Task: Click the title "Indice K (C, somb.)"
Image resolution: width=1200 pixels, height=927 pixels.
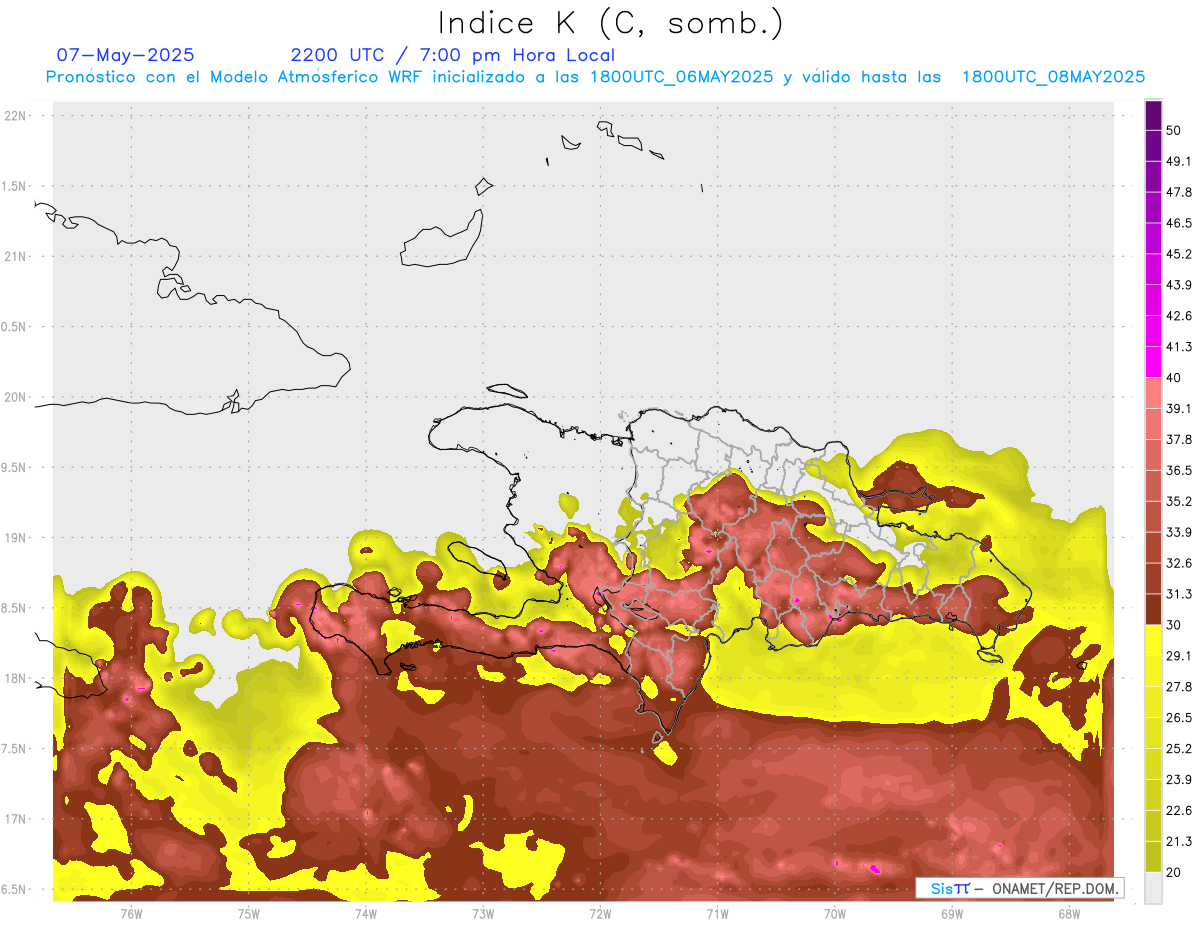Action: click(x=611, y=23)
